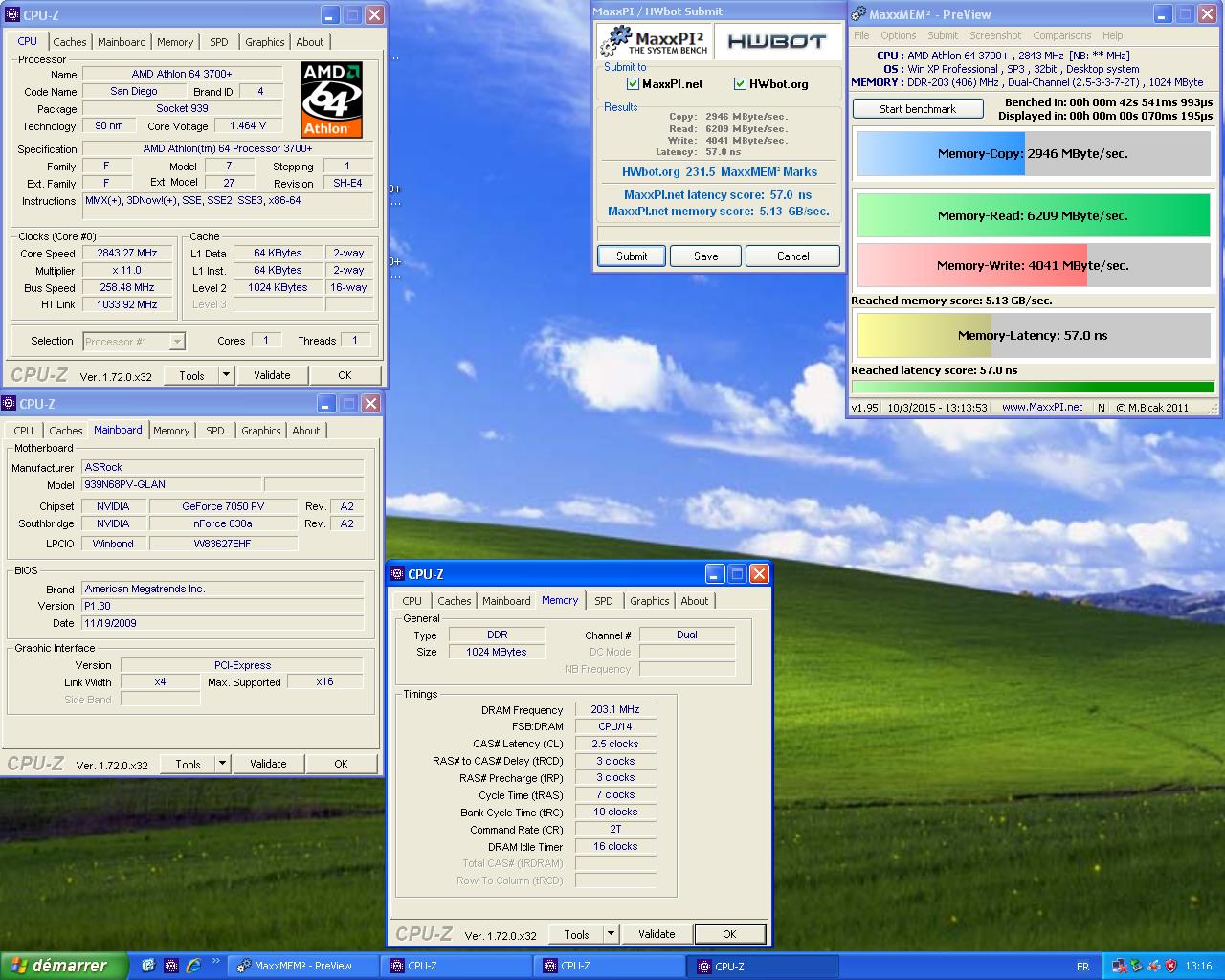This screenshot has width=1225, height=980.
Task: Open the Comparisons menu in MaxxMEM²
Action: coord(1061,35)
